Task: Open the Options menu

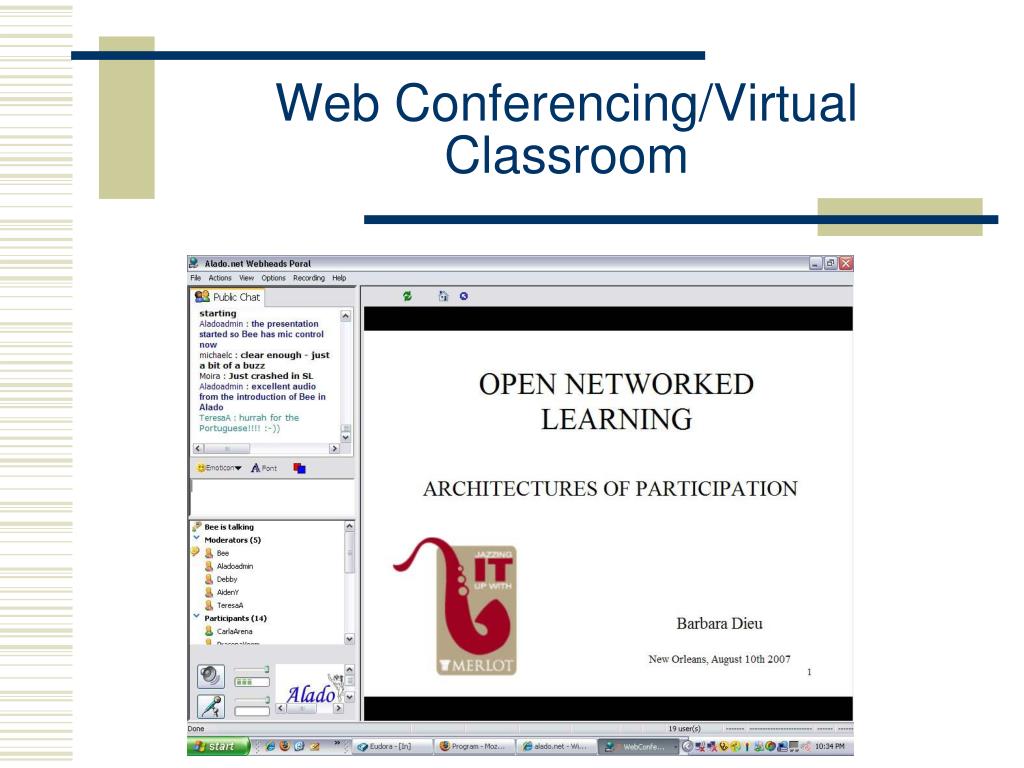Action: click(x=274, y=278)
